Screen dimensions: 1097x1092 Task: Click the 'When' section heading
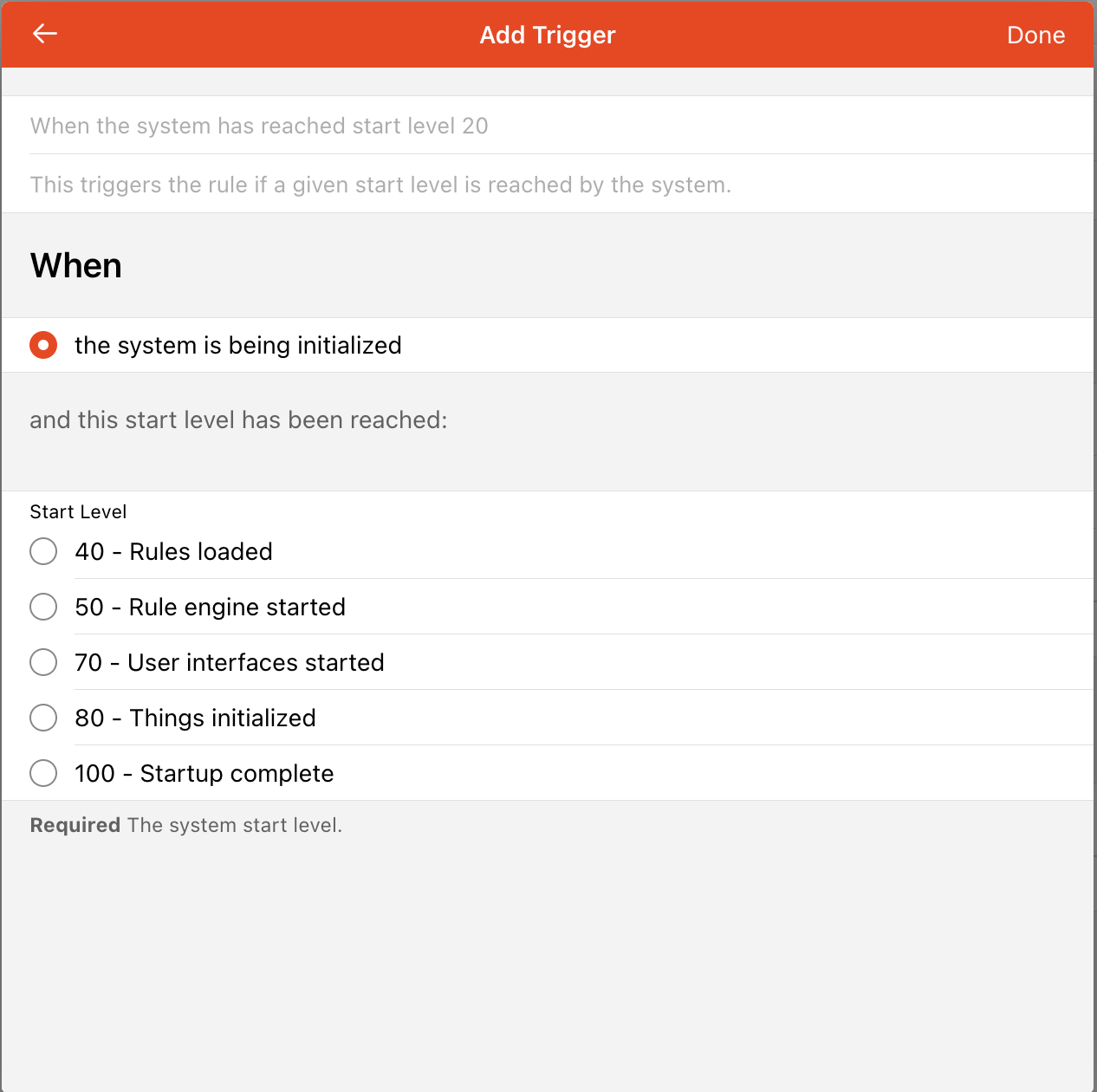(76, 265)
